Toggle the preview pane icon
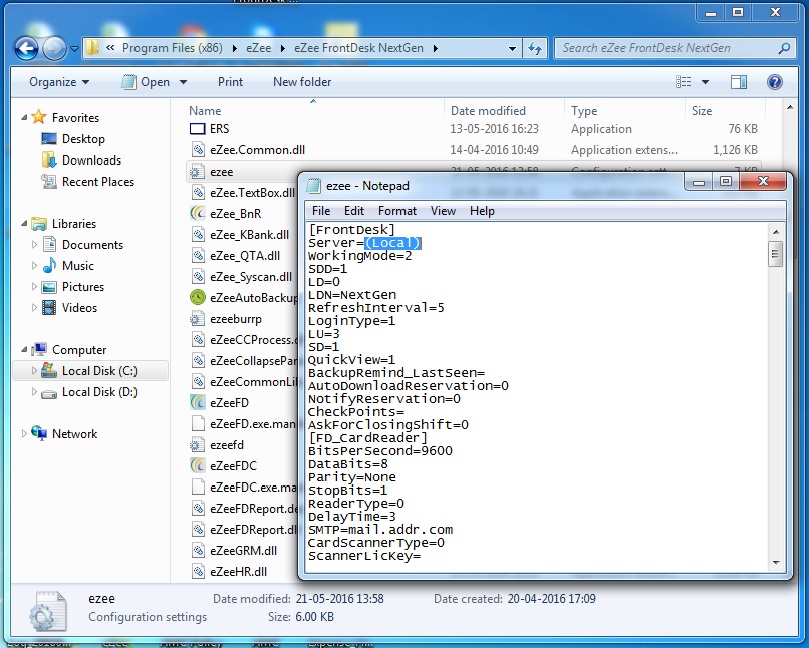 pos(739,82)
